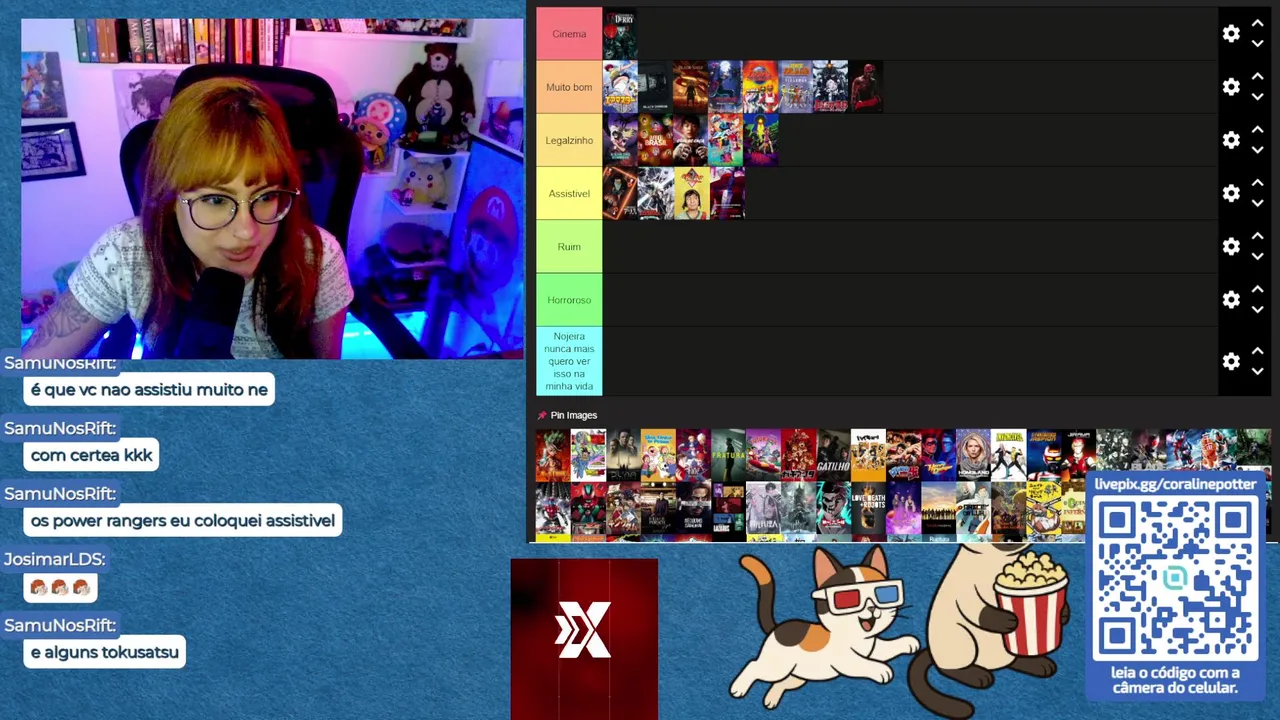This screenshot has height=720, width=1280.
Task: Select the red Cinema tier label
Action: click(x=569, y=34)
